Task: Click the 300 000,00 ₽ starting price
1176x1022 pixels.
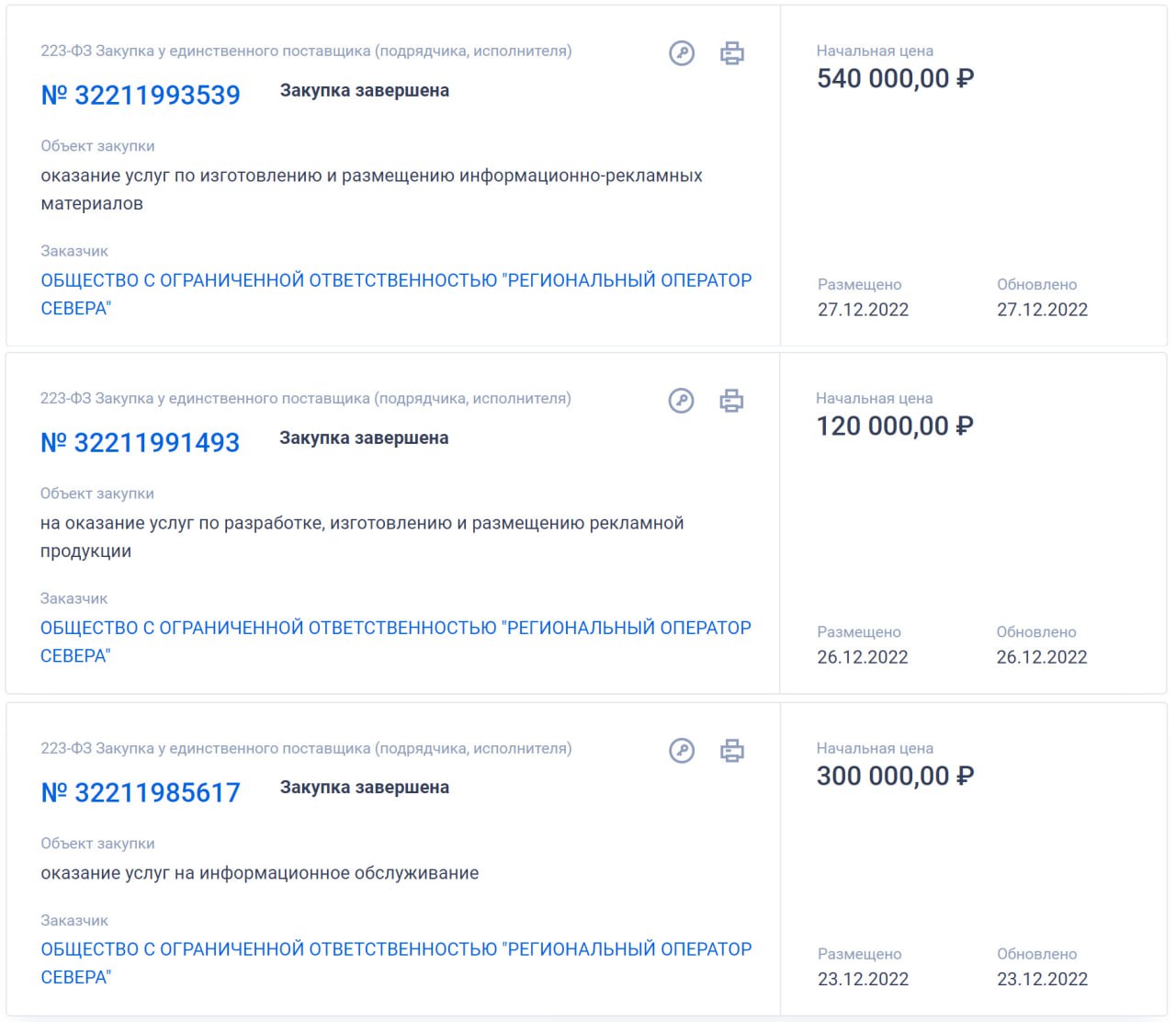Action: point(895,777)
